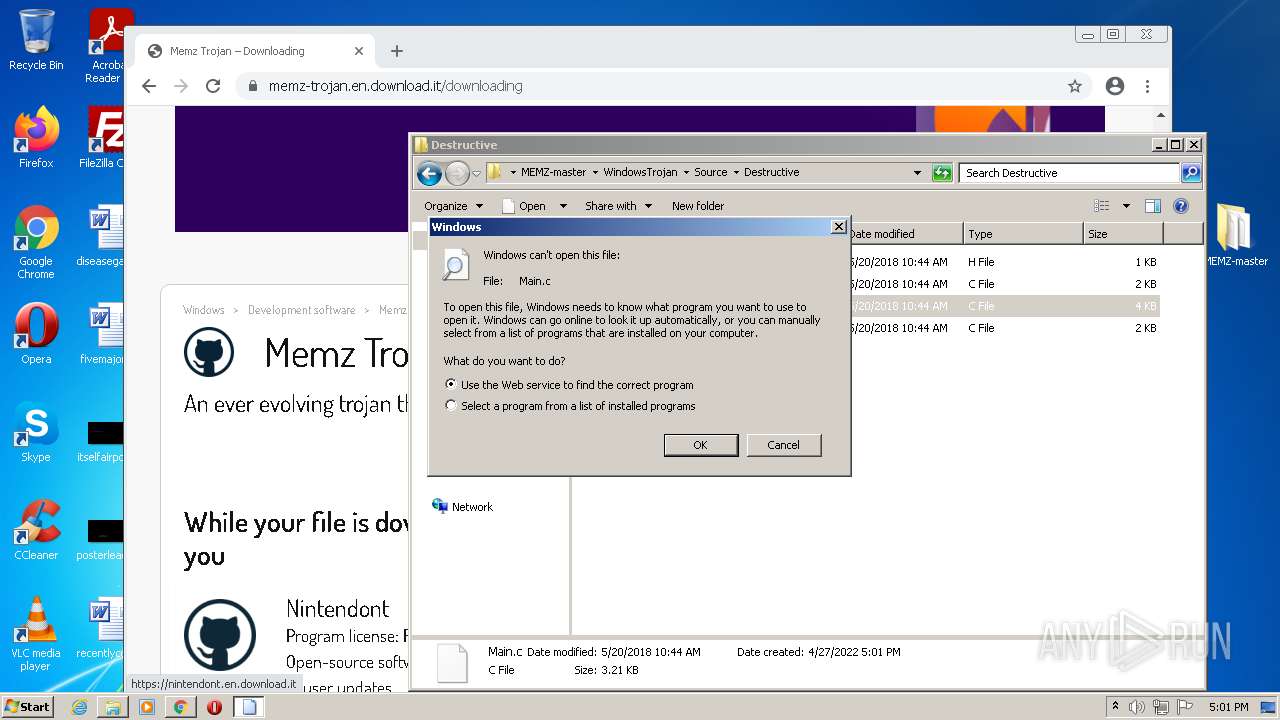Show hidden tray icons arrow
Viewport: 1280px width, 720px height.
coord(1115,707)
